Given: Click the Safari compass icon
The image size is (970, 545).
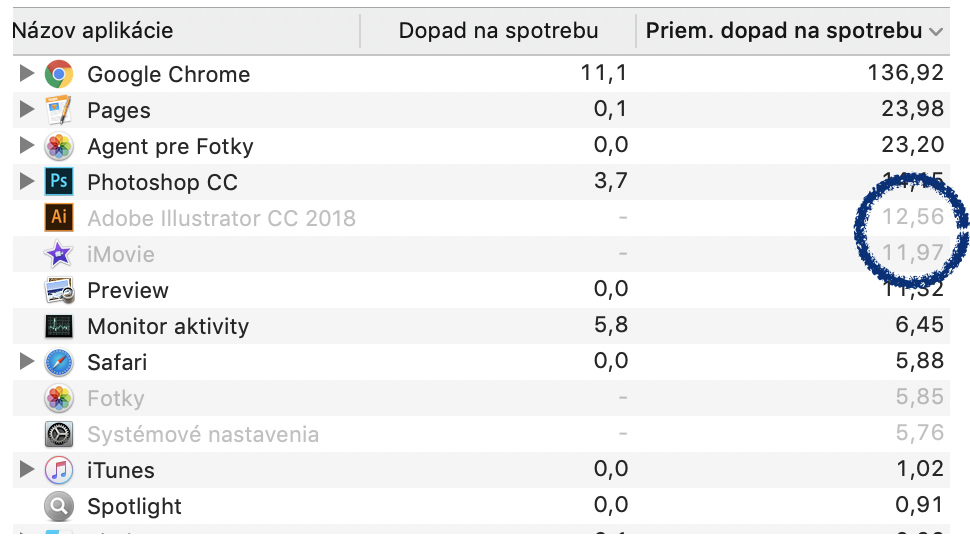Looking at the screenshot, I should click(59, 362).
